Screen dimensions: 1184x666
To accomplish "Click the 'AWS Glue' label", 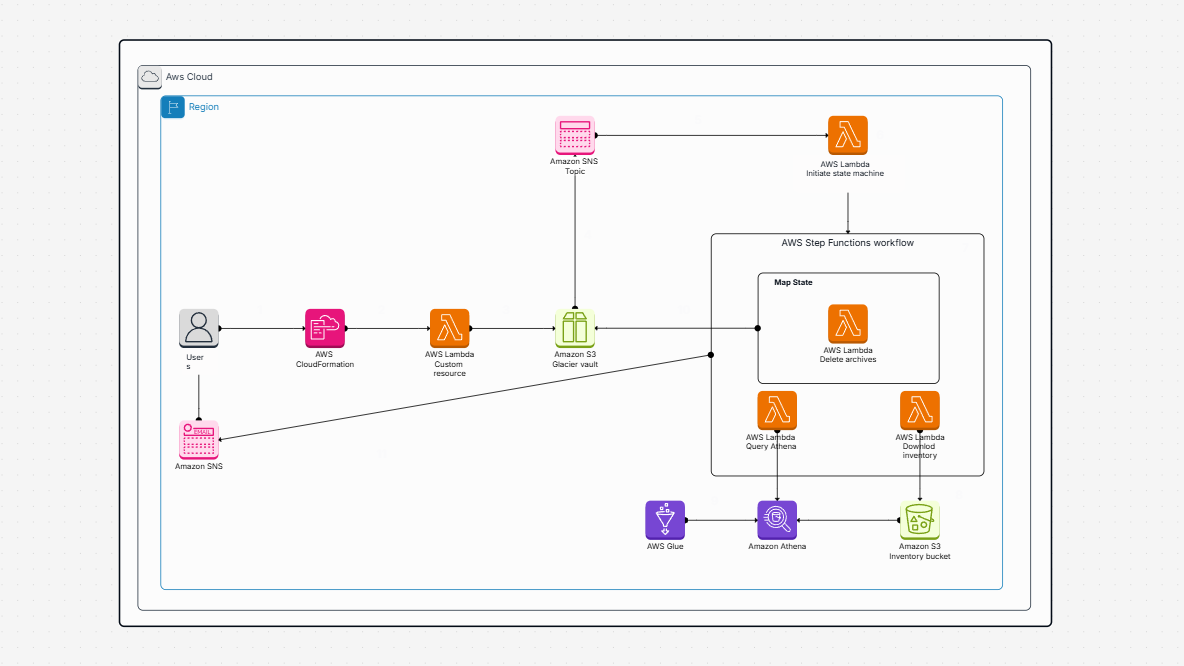I will click(665, 547).
